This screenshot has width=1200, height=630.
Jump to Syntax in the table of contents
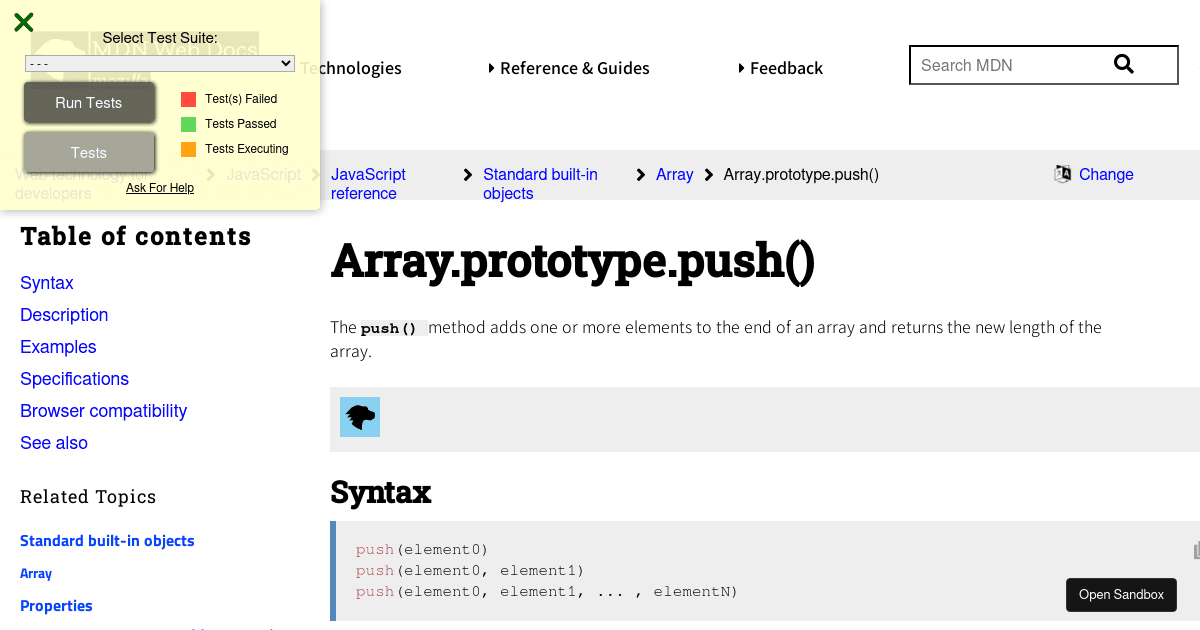(x=46, y=283)
